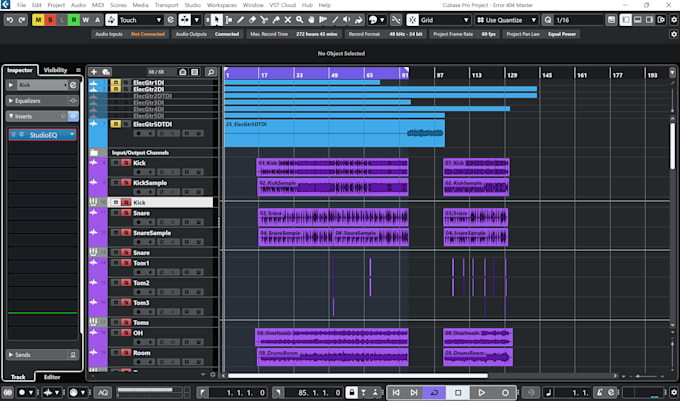680x401 pixels.
Task: Click the transport Stop button
Action: pyautogui.click(x=458, y=393)
